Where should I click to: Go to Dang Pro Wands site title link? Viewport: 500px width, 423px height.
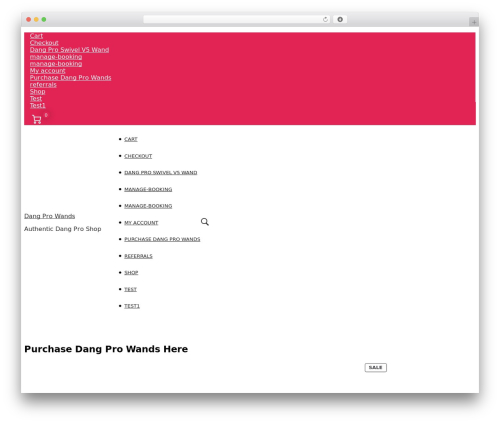pos(49,216)
